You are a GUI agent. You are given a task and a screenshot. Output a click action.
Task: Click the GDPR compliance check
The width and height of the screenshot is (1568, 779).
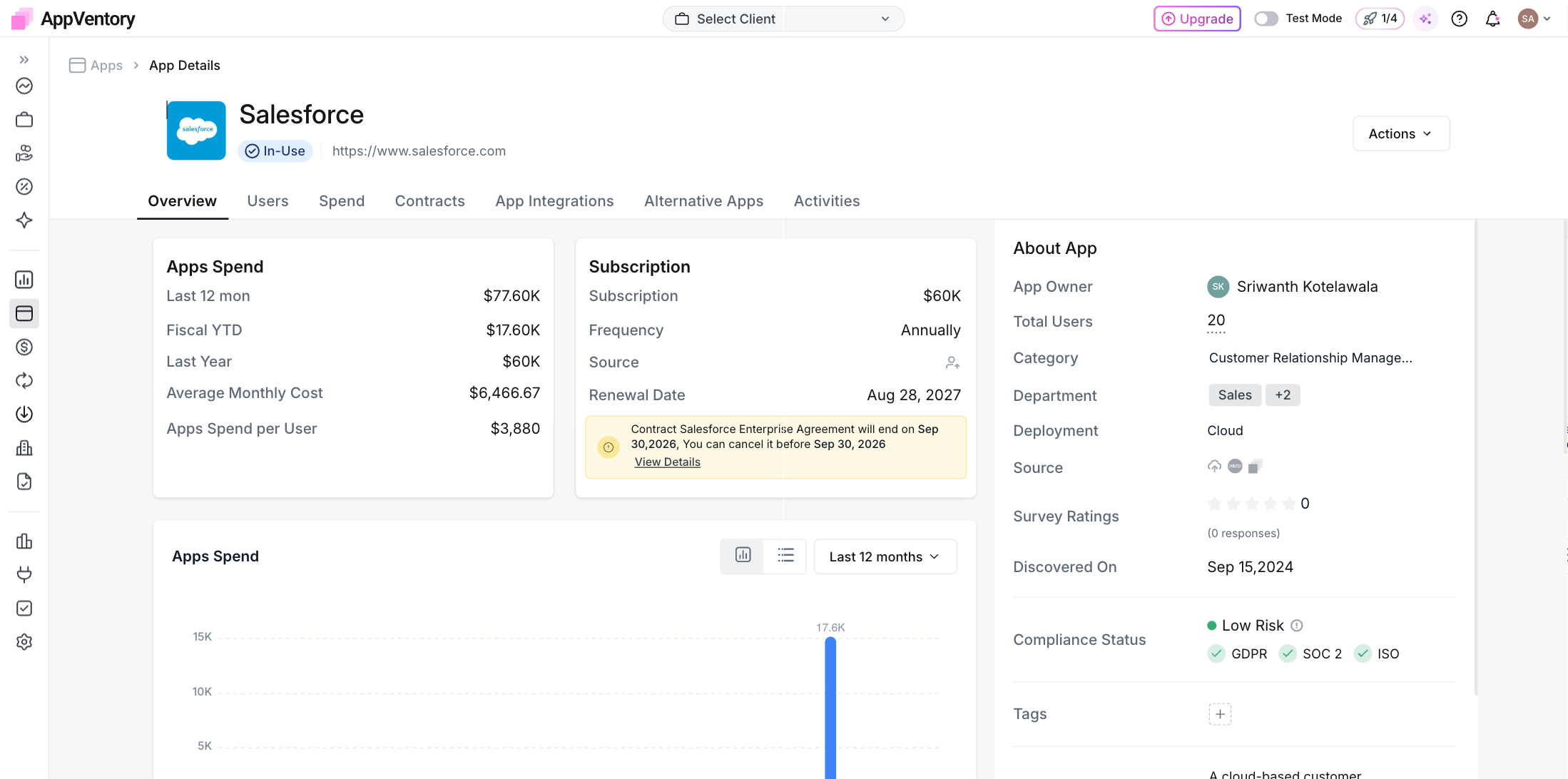tap(1216, 654)
